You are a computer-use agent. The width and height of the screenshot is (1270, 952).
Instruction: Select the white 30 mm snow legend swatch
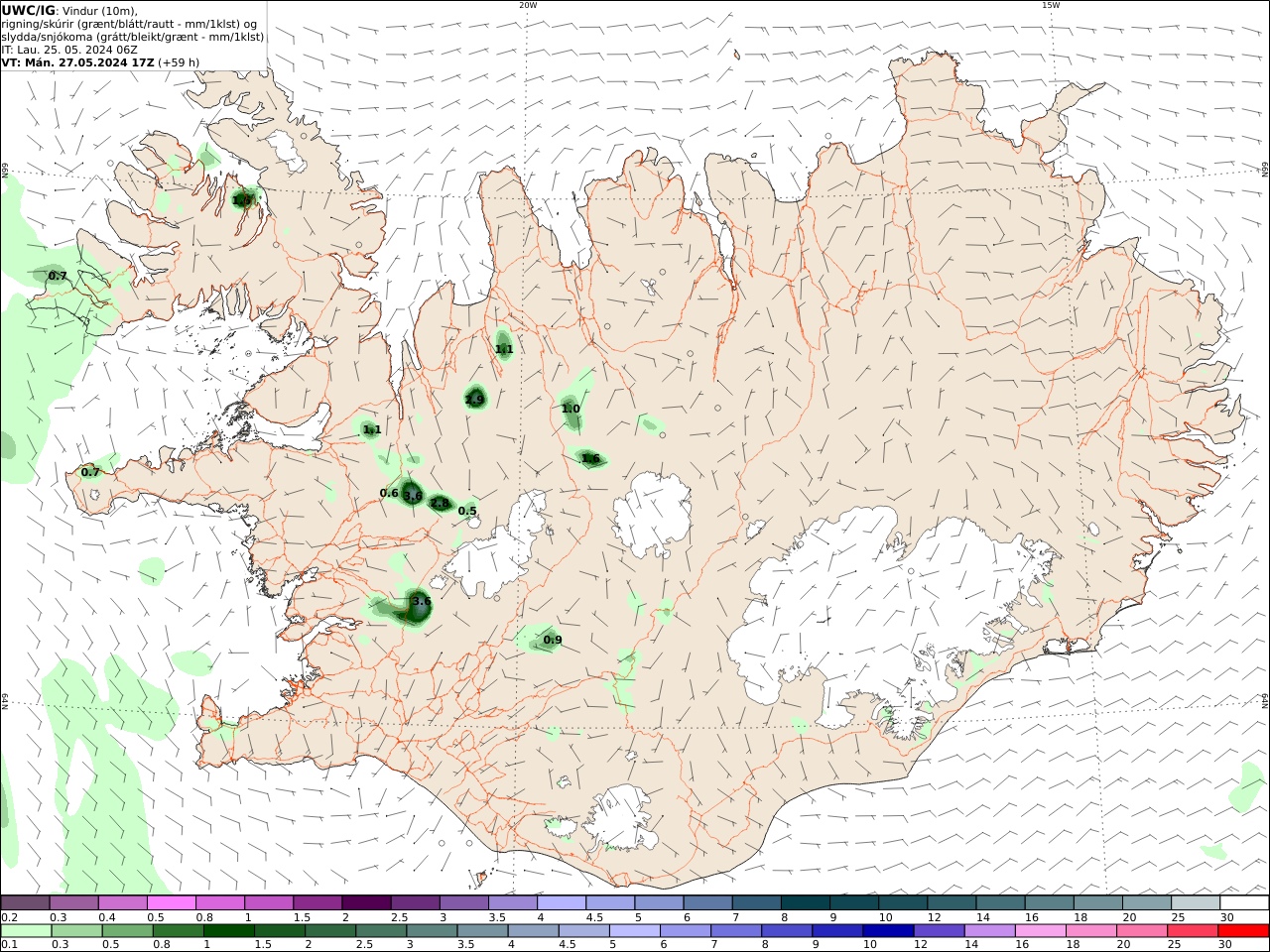[x=1244, y=902]
